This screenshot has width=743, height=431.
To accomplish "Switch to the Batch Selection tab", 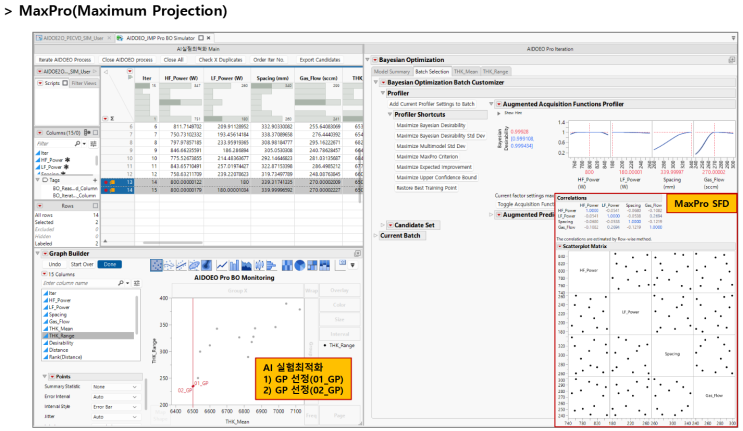I will pyautogui.click(x=432, y=72).
